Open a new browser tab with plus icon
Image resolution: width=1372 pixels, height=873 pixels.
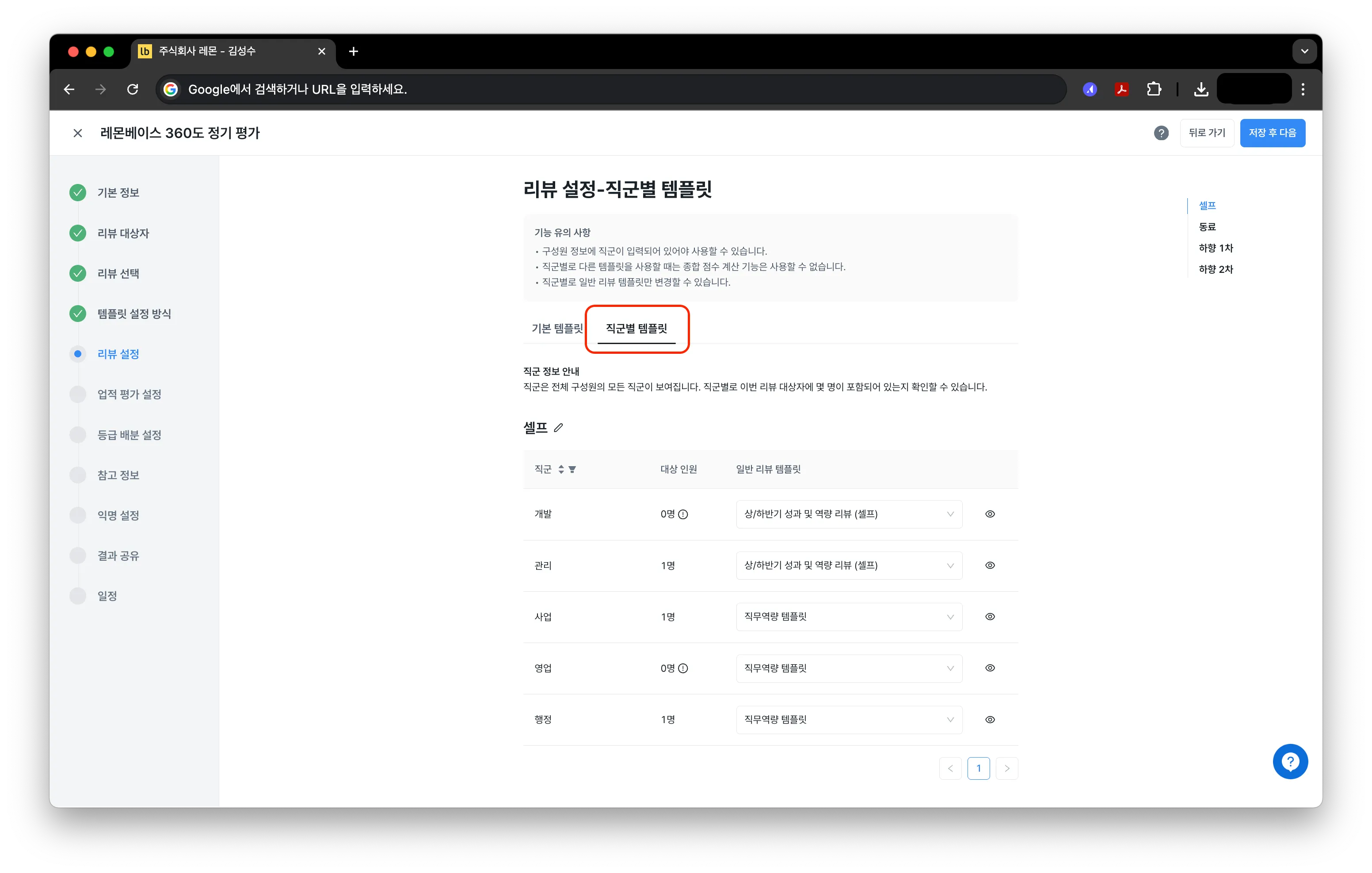(353, 51)
